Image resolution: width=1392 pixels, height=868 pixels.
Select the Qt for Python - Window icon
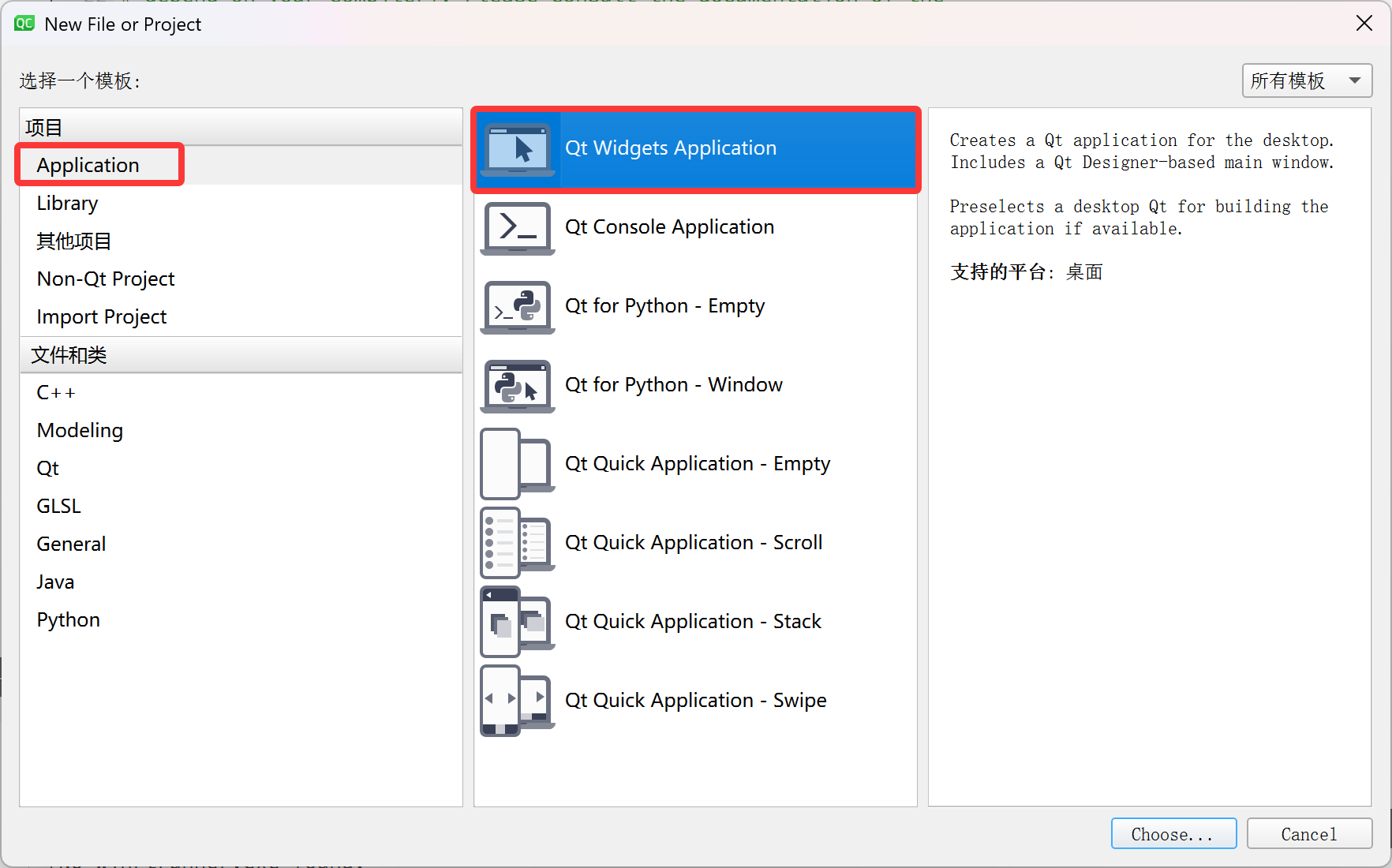click(x=518, y=386)
